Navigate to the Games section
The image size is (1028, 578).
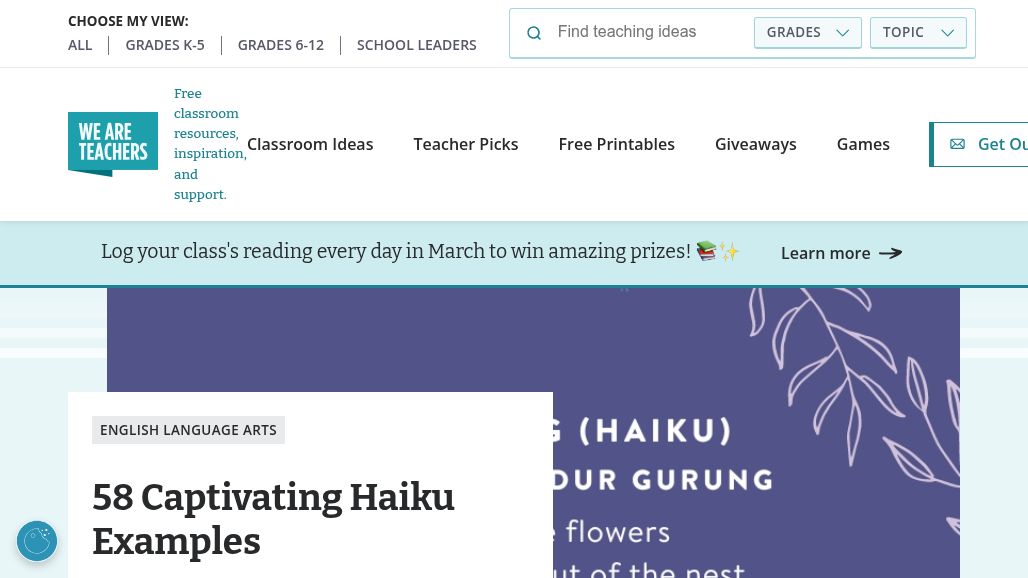coord(863,144)
